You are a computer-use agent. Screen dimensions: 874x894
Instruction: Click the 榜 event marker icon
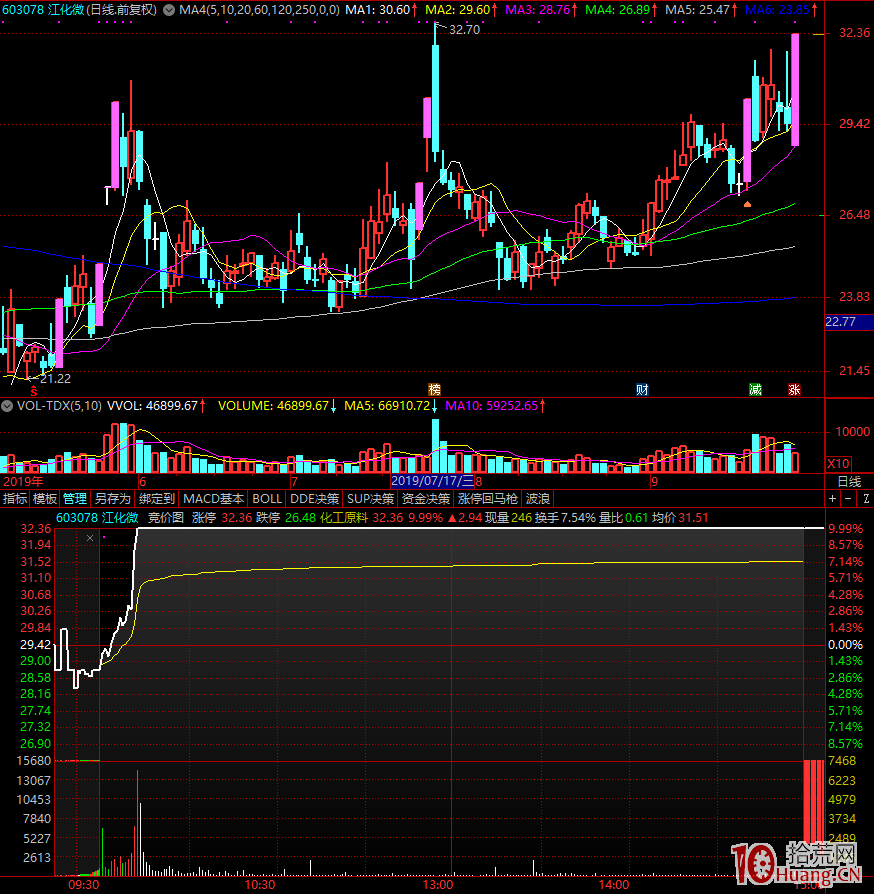pyautogui.click(x=434, y=389)
